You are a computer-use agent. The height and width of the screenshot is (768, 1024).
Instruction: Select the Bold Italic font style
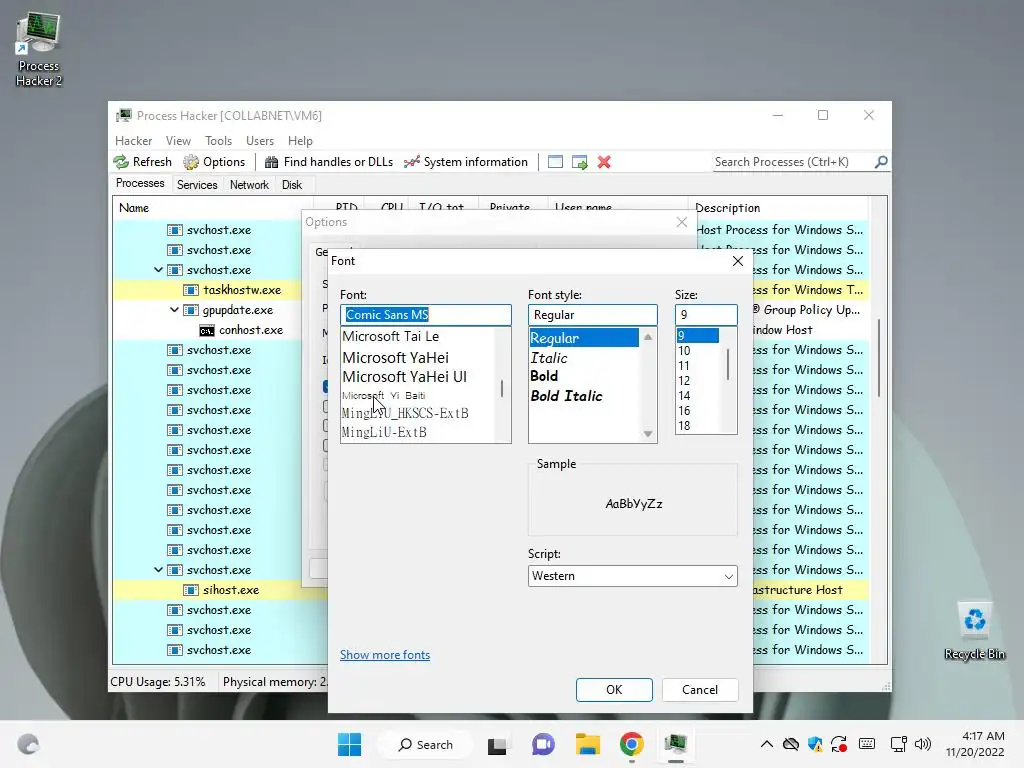(566, 396)
